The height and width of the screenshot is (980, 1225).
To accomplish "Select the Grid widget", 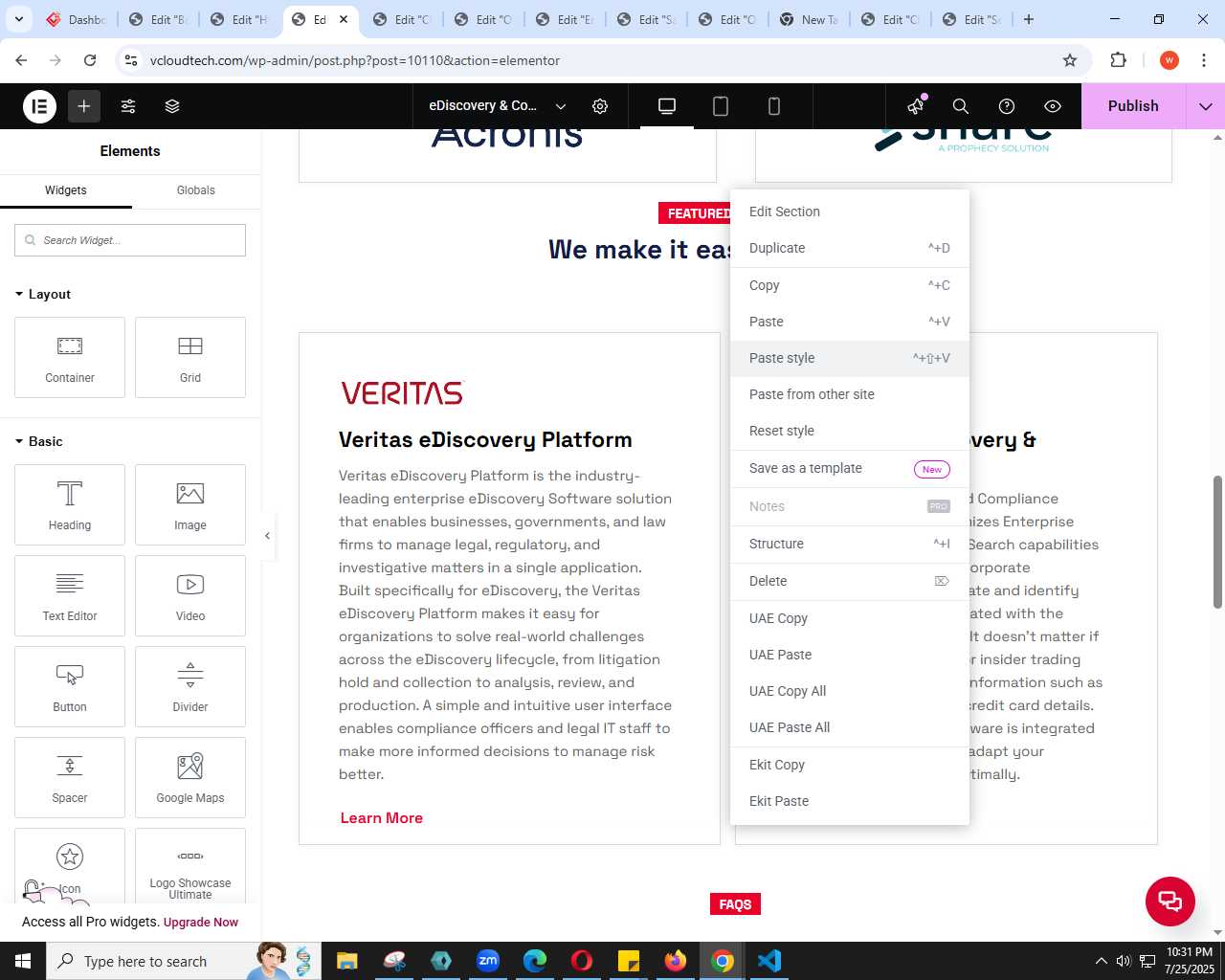I will (x=190, y=357).
